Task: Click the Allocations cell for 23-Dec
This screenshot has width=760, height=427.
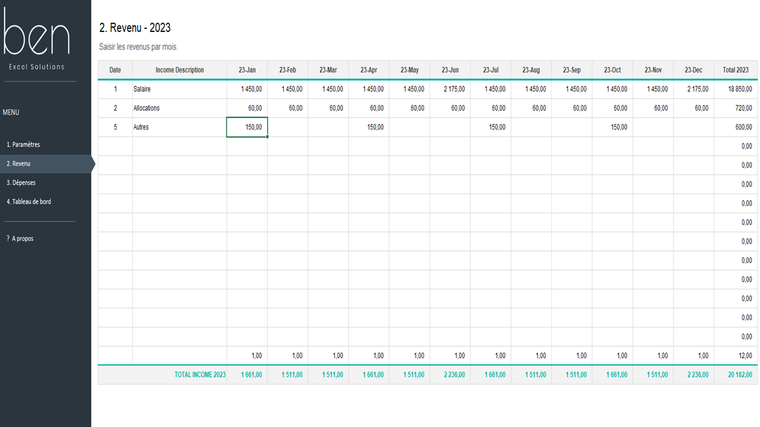Action: click(x=693, y=108)
